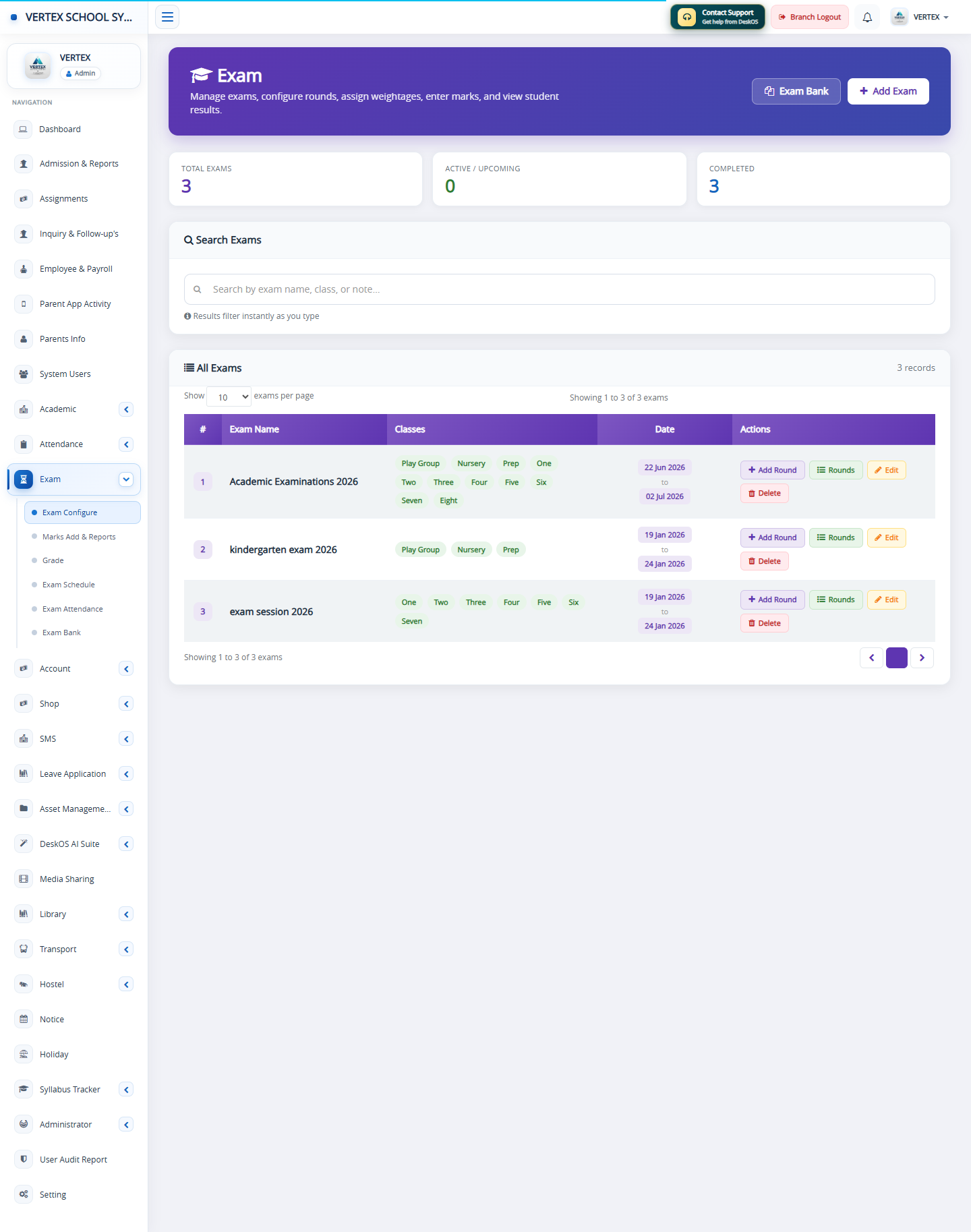Edit exam session 2026
Image resolution: width=971 pixels, height=1232 pixels.
[886, 599]
